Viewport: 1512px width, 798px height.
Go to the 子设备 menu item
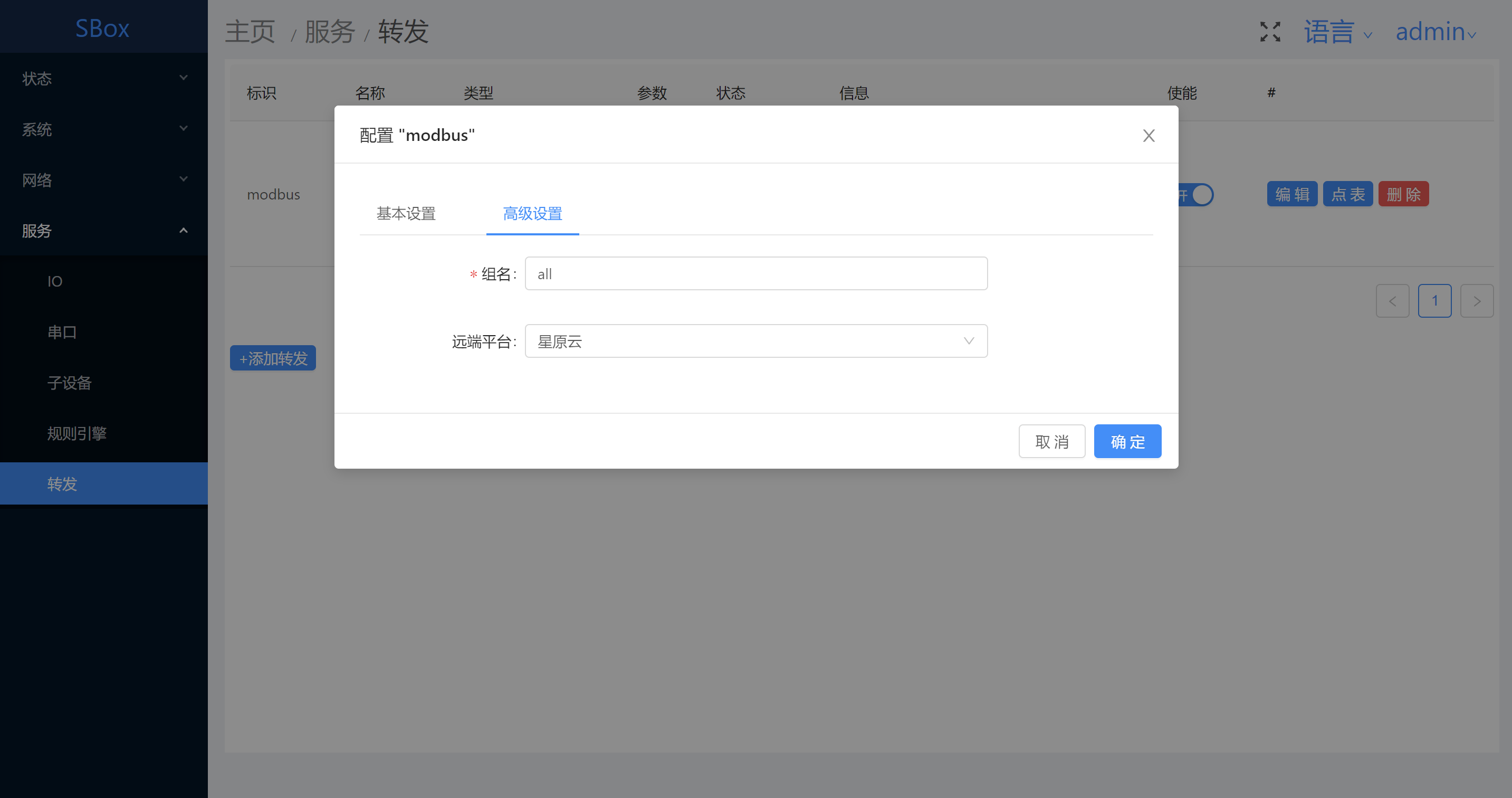(69, 383)
